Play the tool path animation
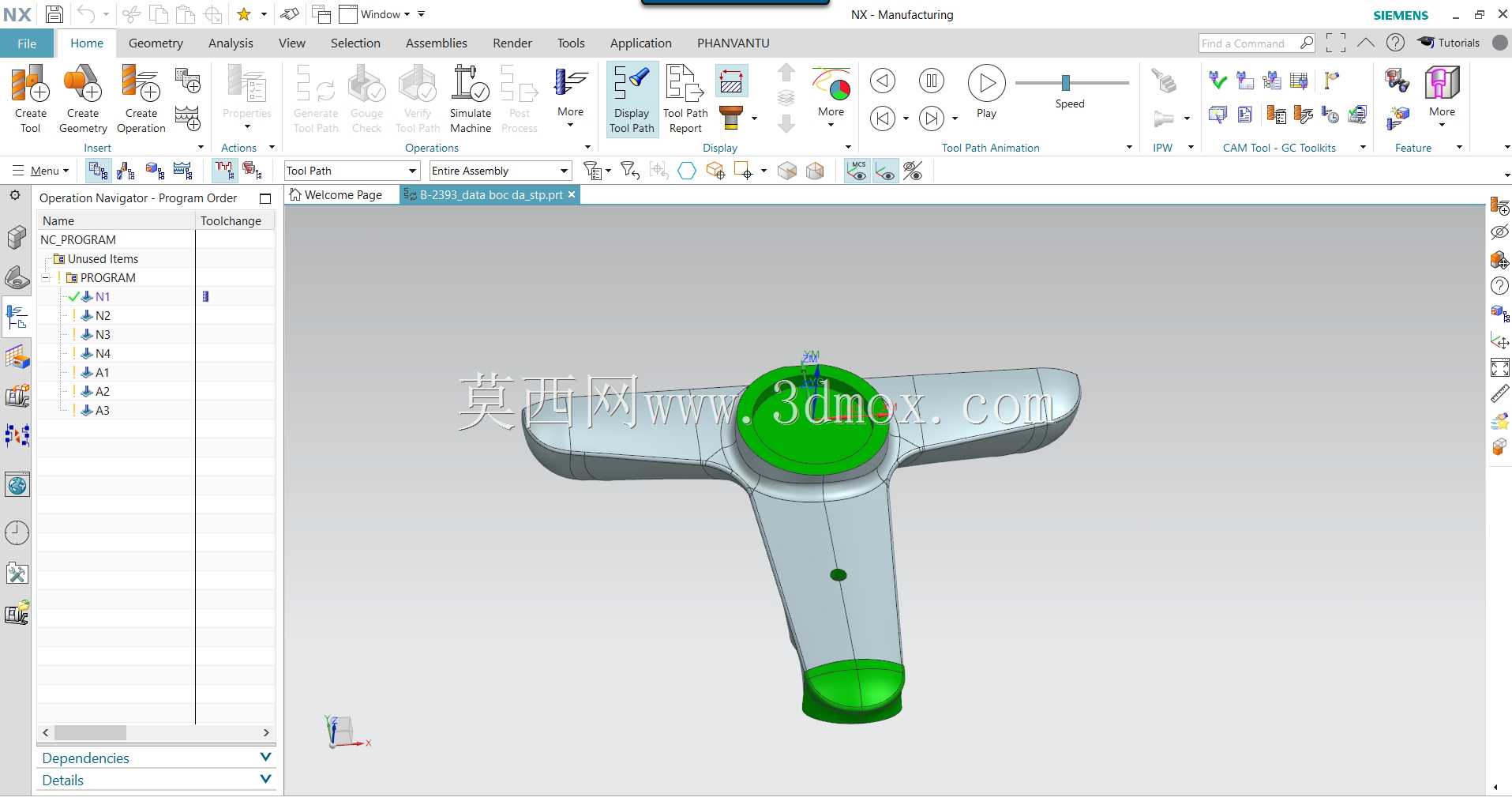This screenshot has height=805, width=1512. coord(986,92)
